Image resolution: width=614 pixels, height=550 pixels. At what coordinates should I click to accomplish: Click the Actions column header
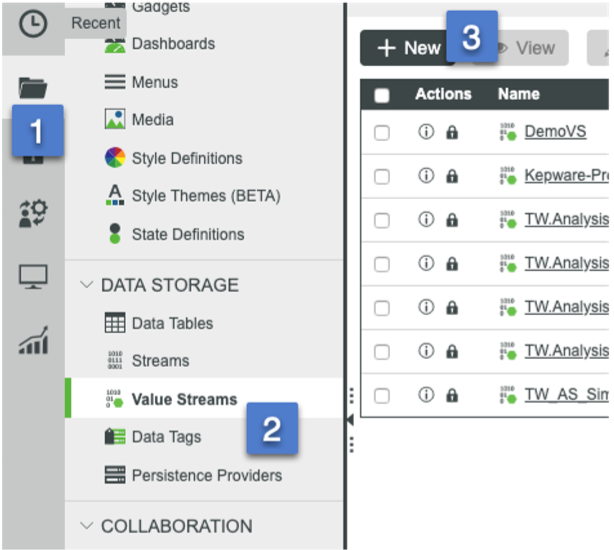point(443,94)
